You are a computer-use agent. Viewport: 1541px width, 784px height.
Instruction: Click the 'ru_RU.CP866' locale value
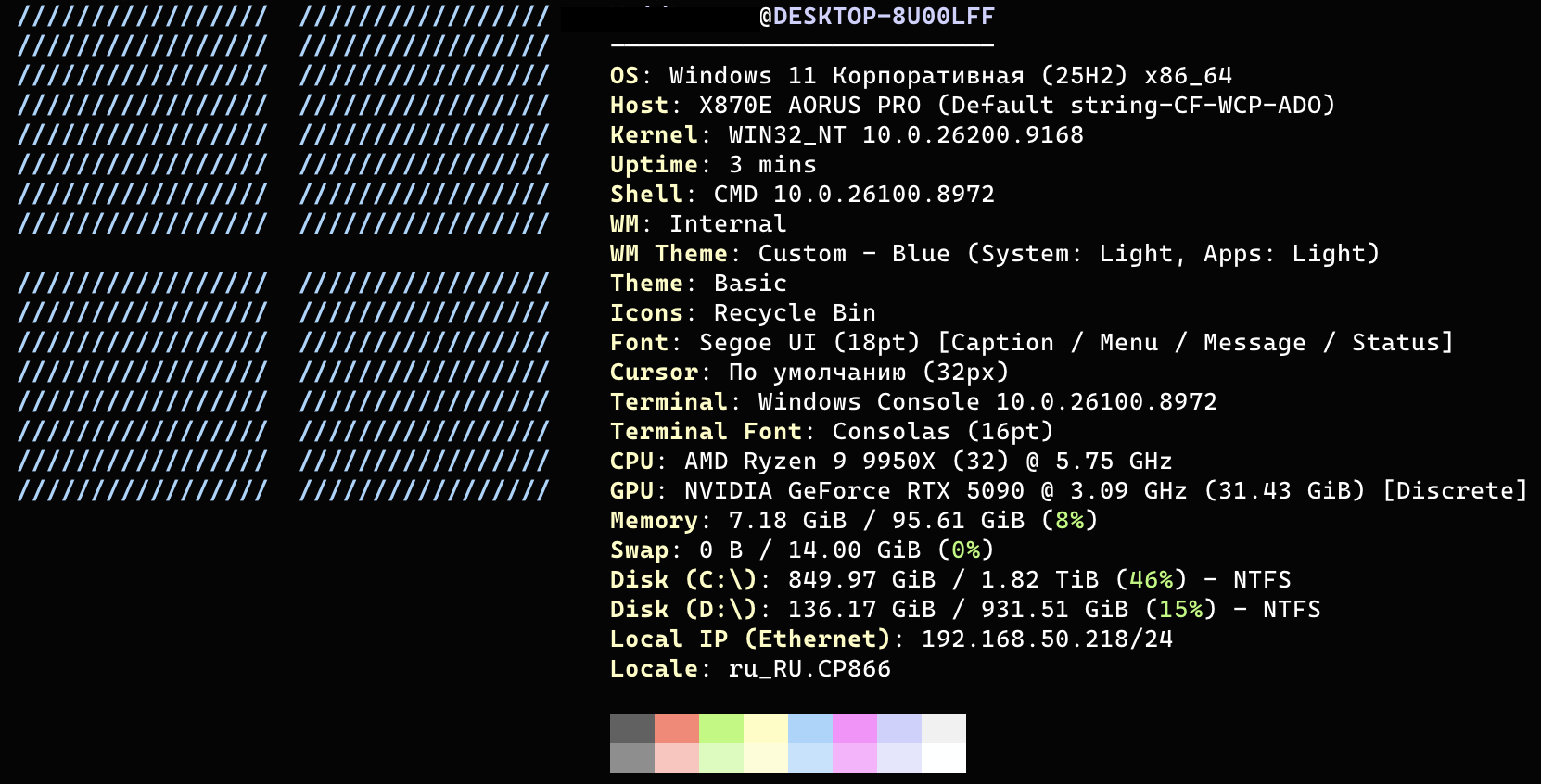tap(809, 669)
